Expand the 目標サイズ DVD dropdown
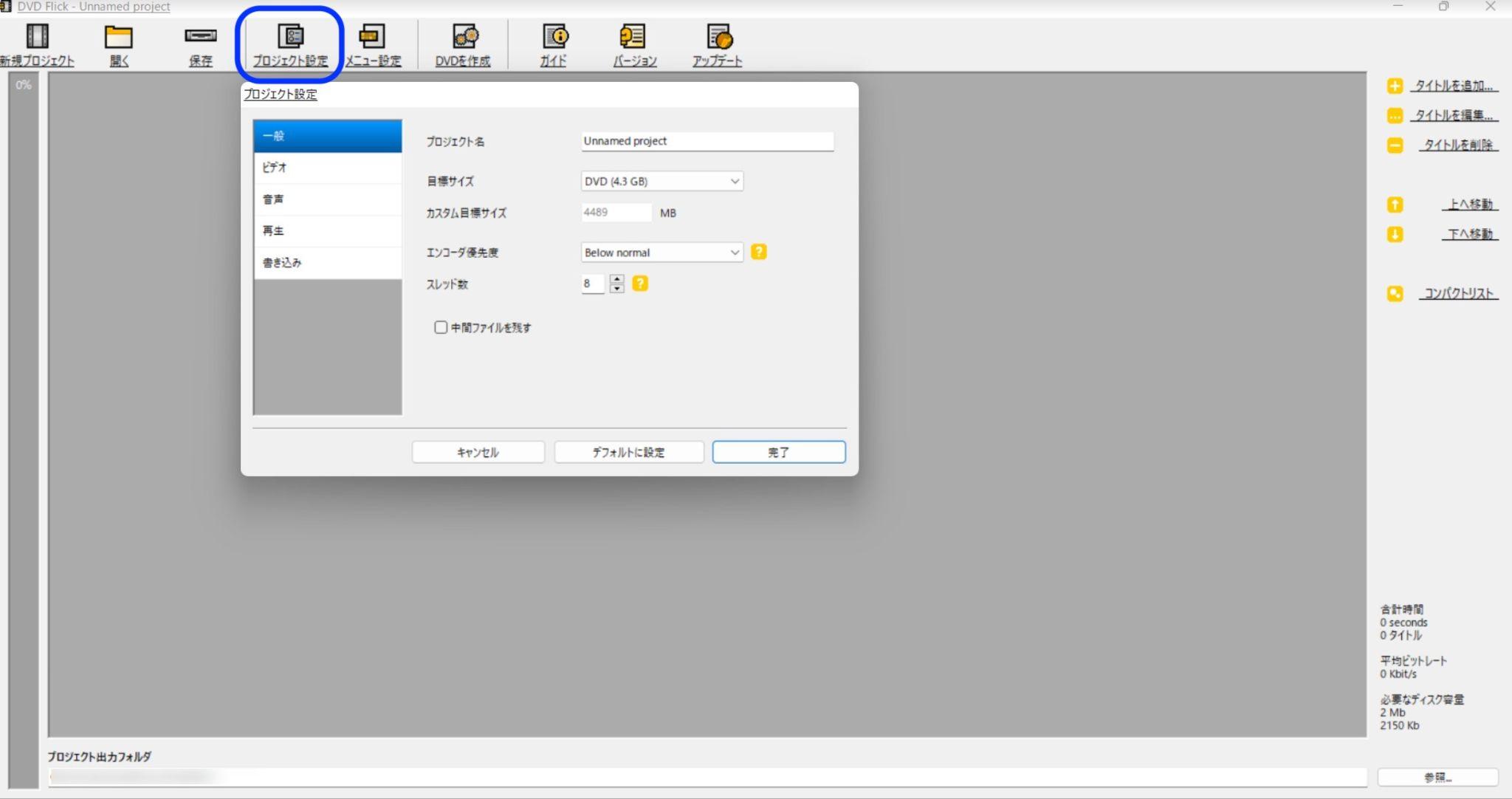 click(x=661, y=181)
